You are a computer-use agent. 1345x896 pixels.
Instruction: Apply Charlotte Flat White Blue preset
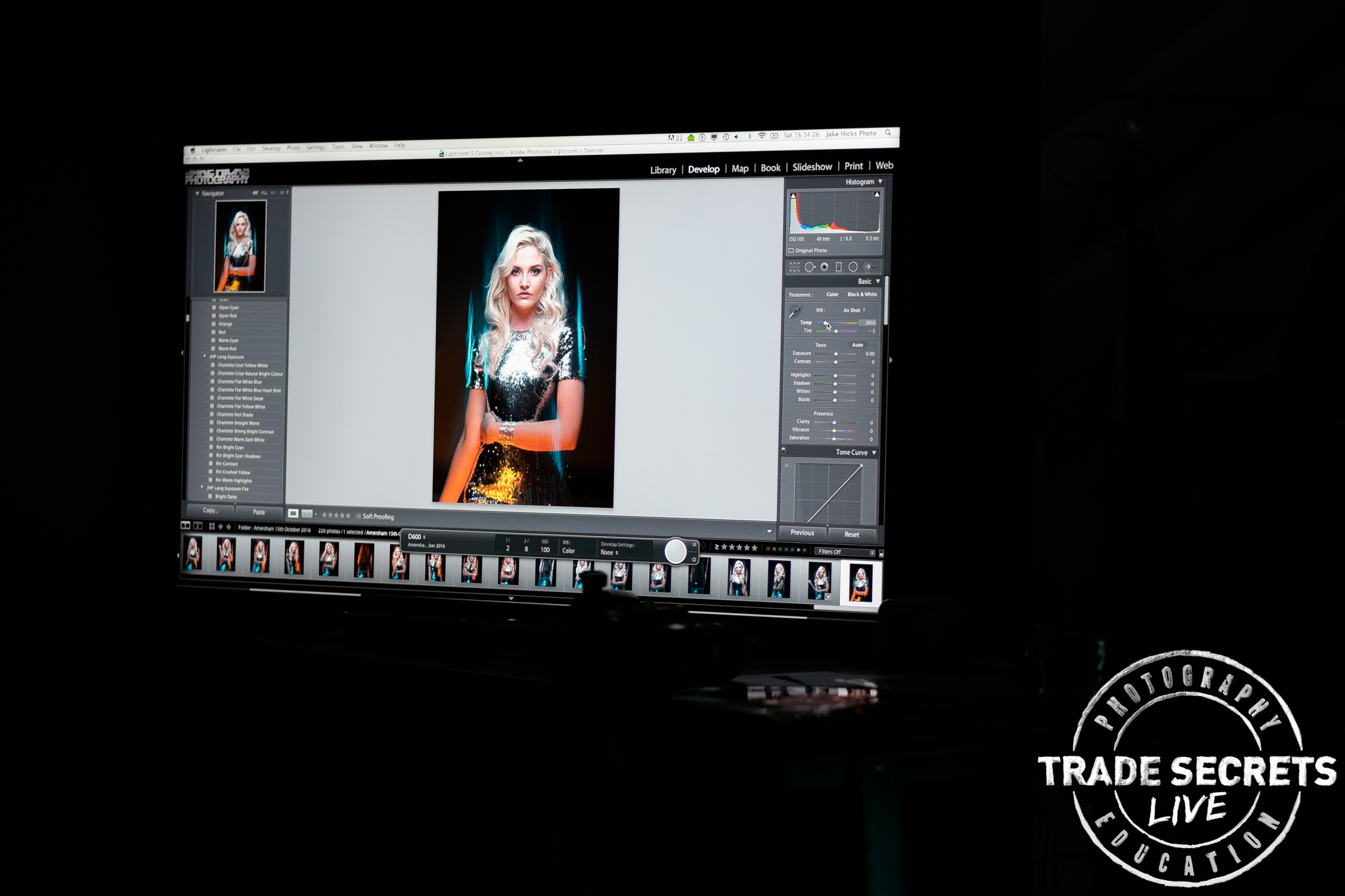tap(239, 382)
